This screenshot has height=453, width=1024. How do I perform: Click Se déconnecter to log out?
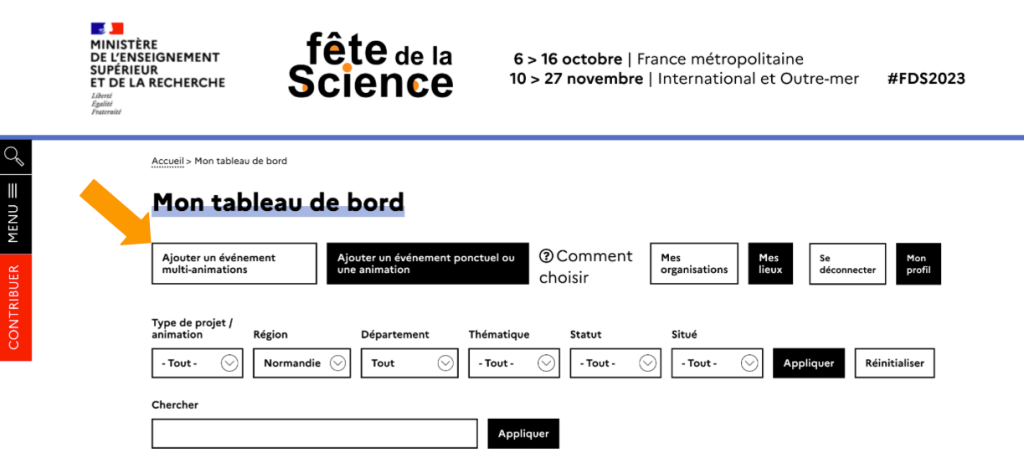(846, 264)
